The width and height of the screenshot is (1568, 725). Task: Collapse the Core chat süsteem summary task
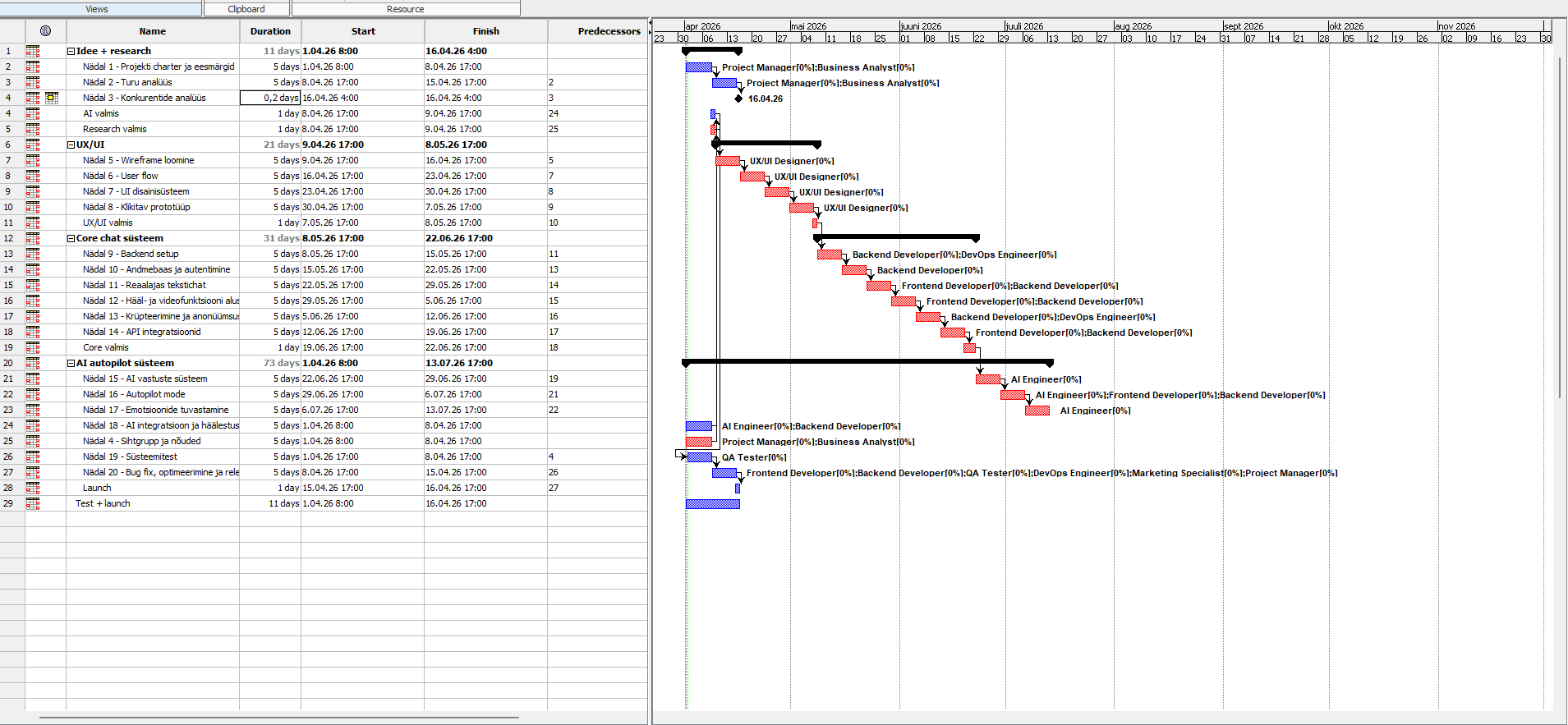(x=71, y=238)
